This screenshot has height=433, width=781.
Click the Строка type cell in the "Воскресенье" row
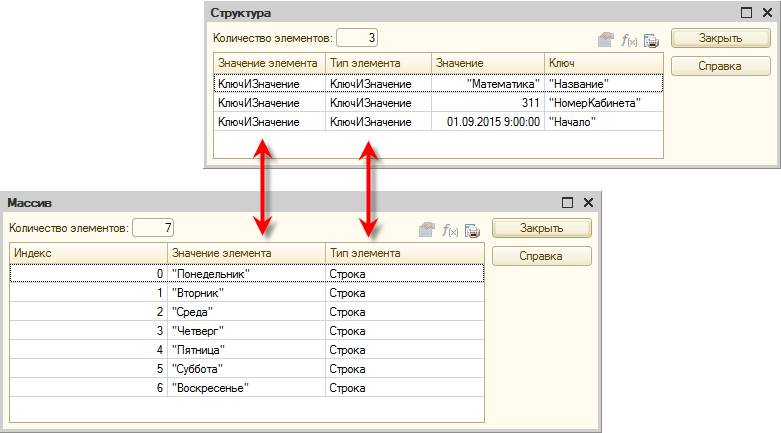[404, 387]
